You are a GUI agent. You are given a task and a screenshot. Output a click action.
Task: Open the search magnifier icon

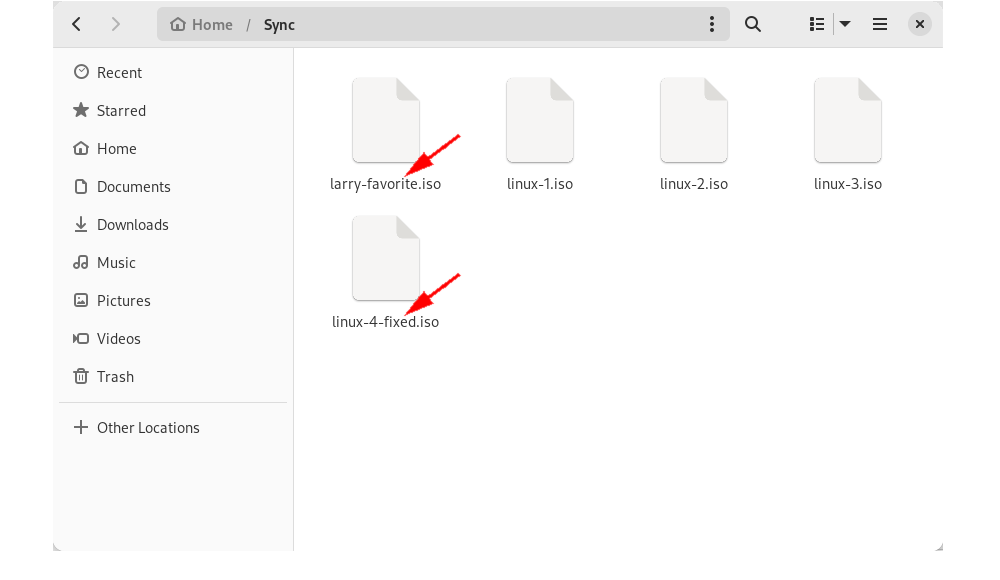pyautogui.click(x=753, y=24)
